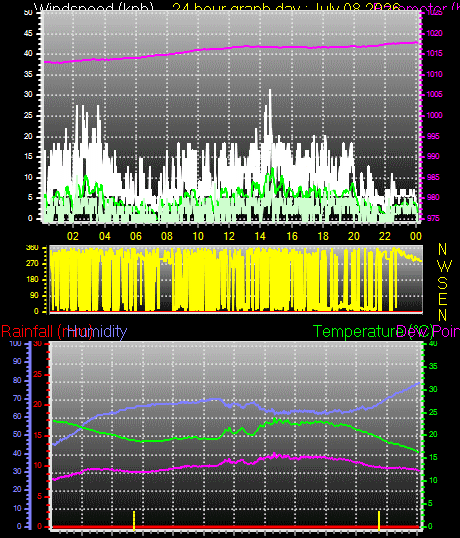Click the 24 hour graph day title
The width and height of the screenshot is (460, 538).
pos(286,8)
